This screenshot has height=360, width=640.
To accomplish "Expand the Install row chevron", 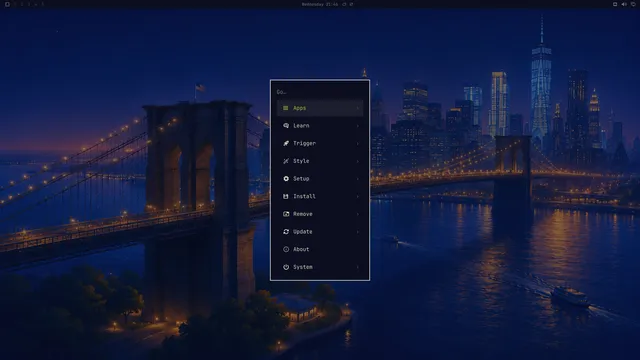I will tap(358, 196).
